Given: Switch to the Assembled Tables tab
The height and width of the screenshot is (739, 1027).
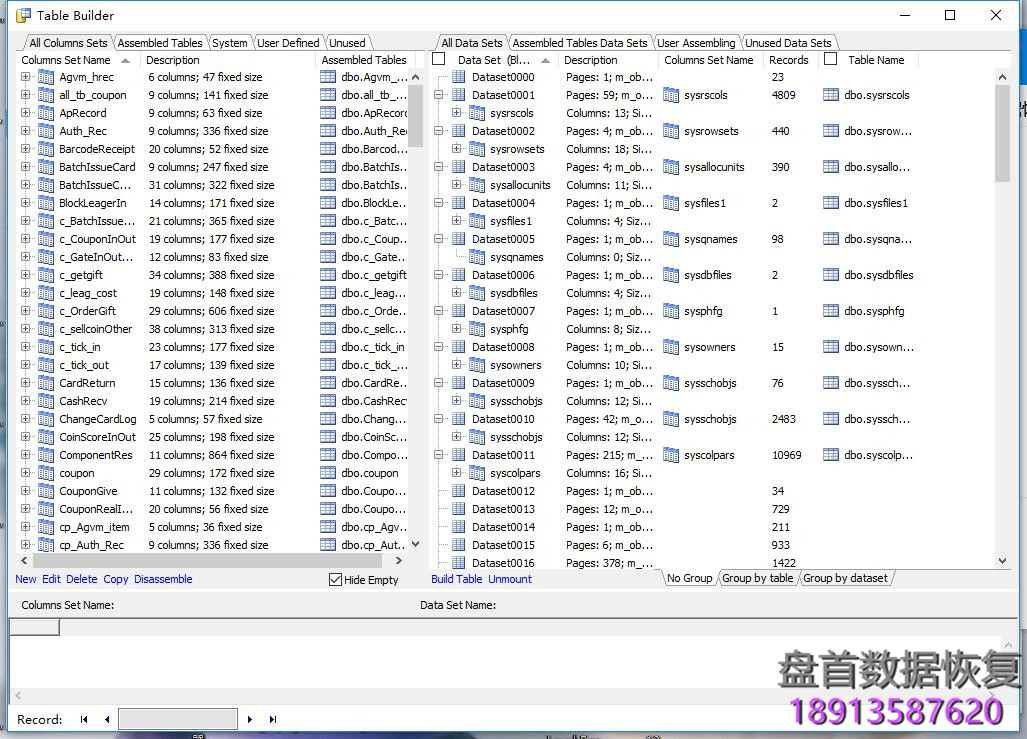Looking at the screenshot, I should tap(160, 43).
